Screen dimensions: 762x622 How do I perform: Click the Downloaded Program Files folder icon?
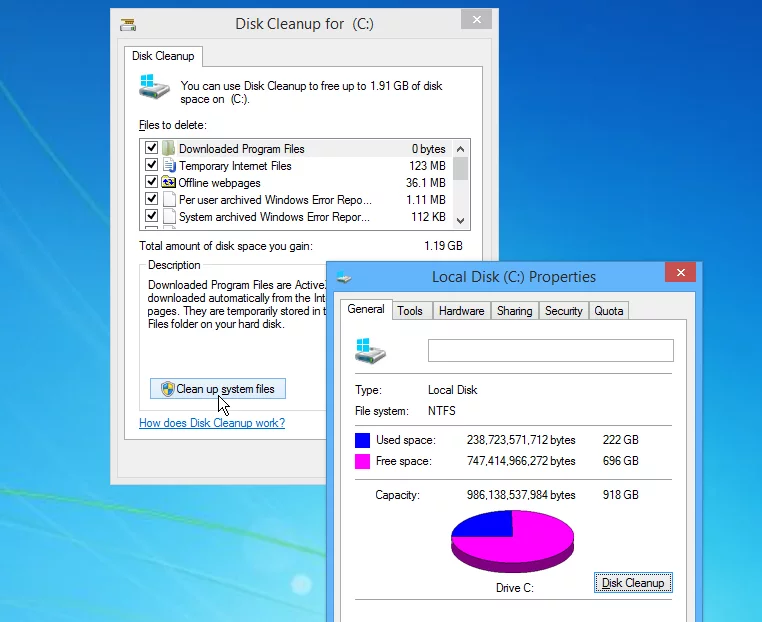pos(168,148)
